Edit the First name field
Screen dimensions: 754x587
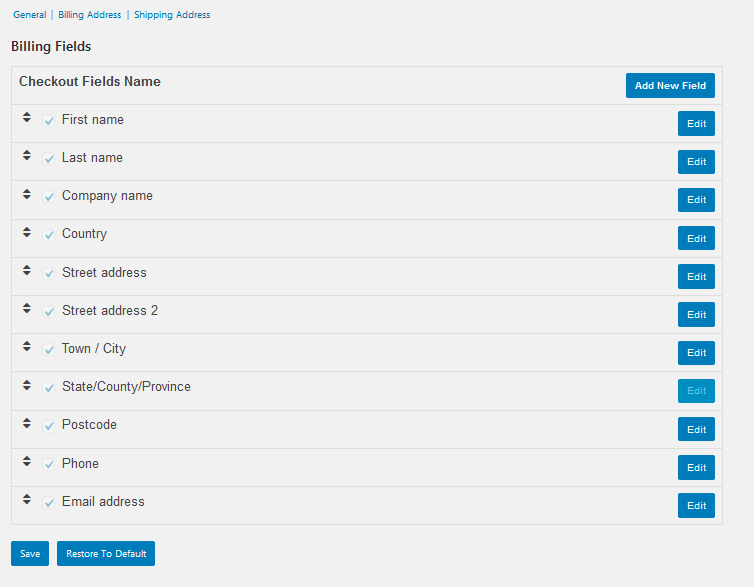(x=696, y=124)
